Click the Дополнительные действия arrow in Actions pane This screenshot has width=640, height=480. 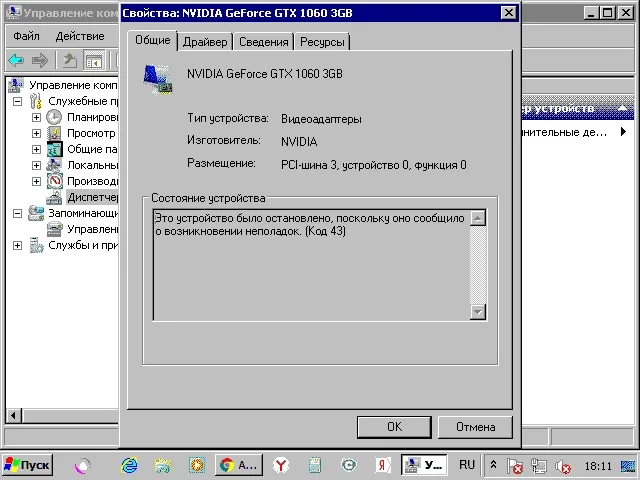click(x=623, y=132)
